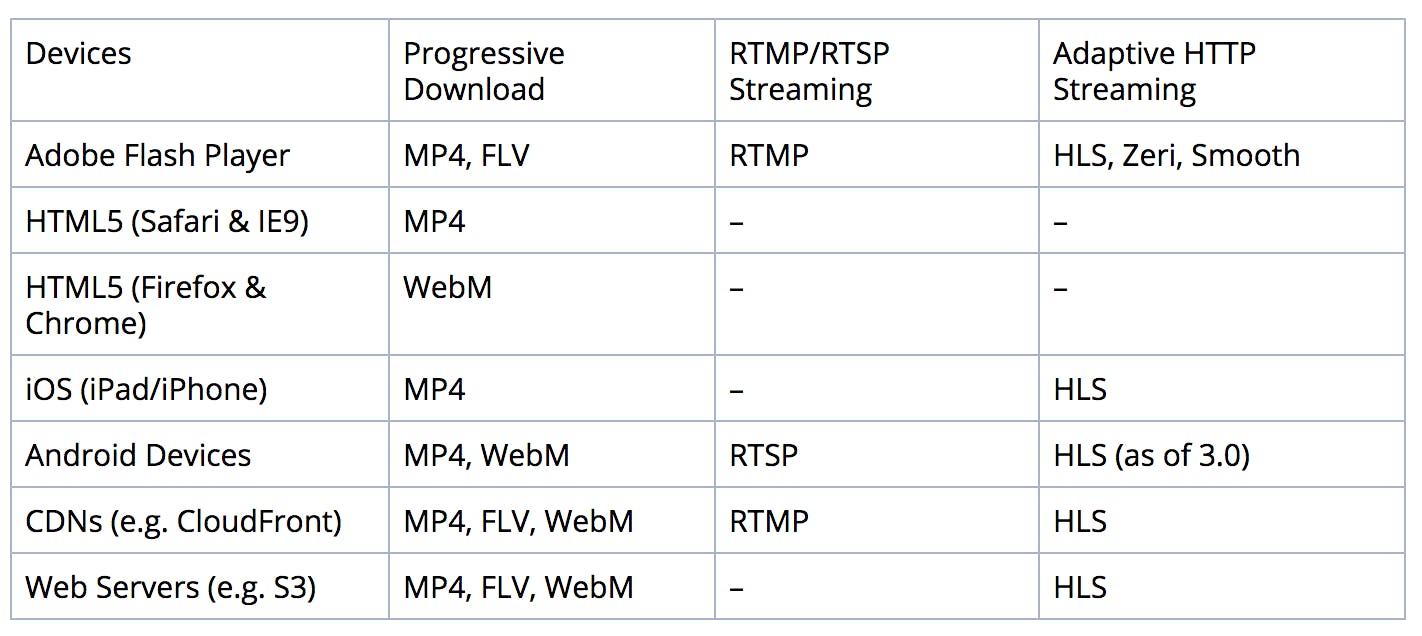Click the HLS cell in the iOS row
This screenshot has height=636, width=1422.
1222,389
